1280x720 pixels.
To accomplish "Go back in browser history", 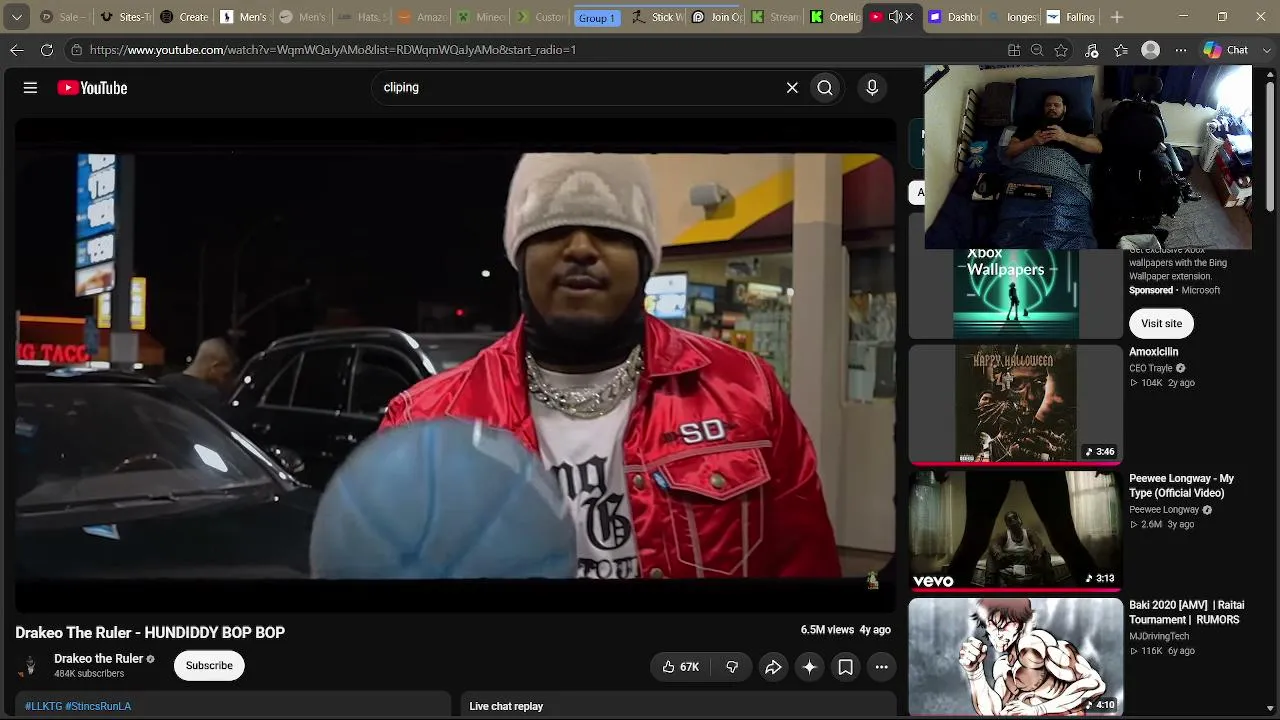I will click(x=17, y=50).
